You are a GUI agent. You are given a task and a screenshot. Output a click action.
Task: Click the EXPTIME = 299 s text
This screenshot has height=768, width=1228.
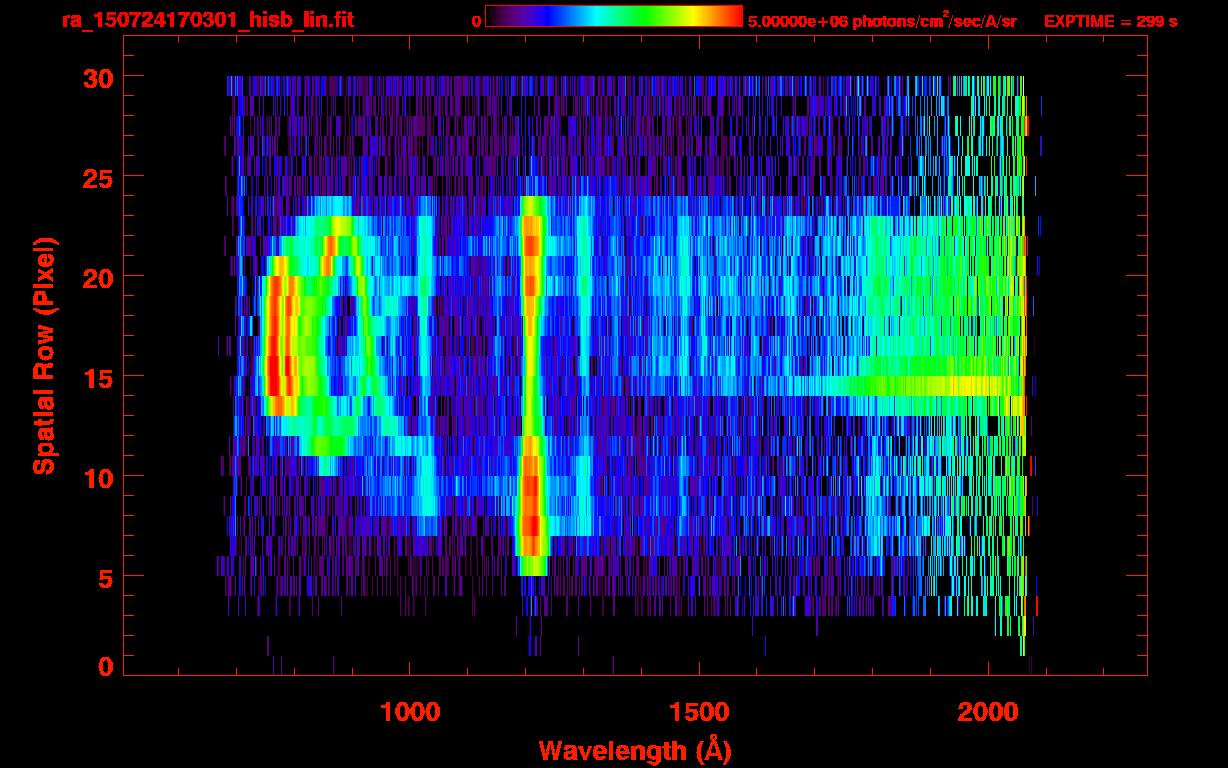[1110, 21]
